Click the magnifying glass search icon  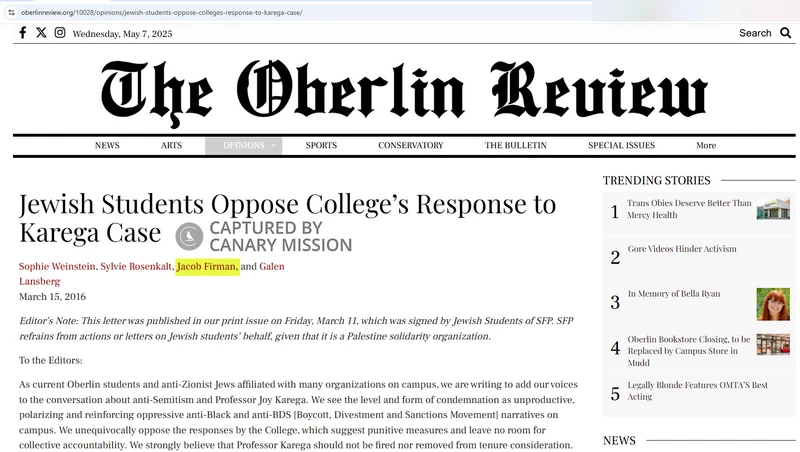coord(786,33)
